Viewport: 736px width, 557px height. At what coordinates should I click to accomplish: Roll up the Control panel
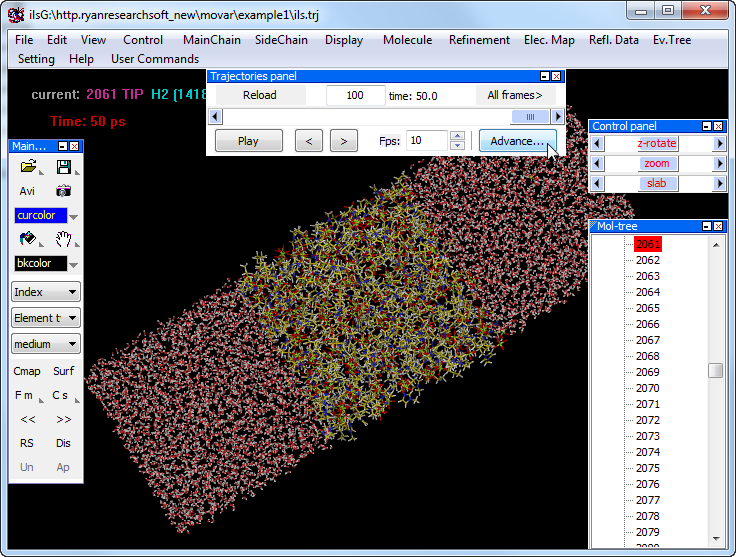click(707, 126)
